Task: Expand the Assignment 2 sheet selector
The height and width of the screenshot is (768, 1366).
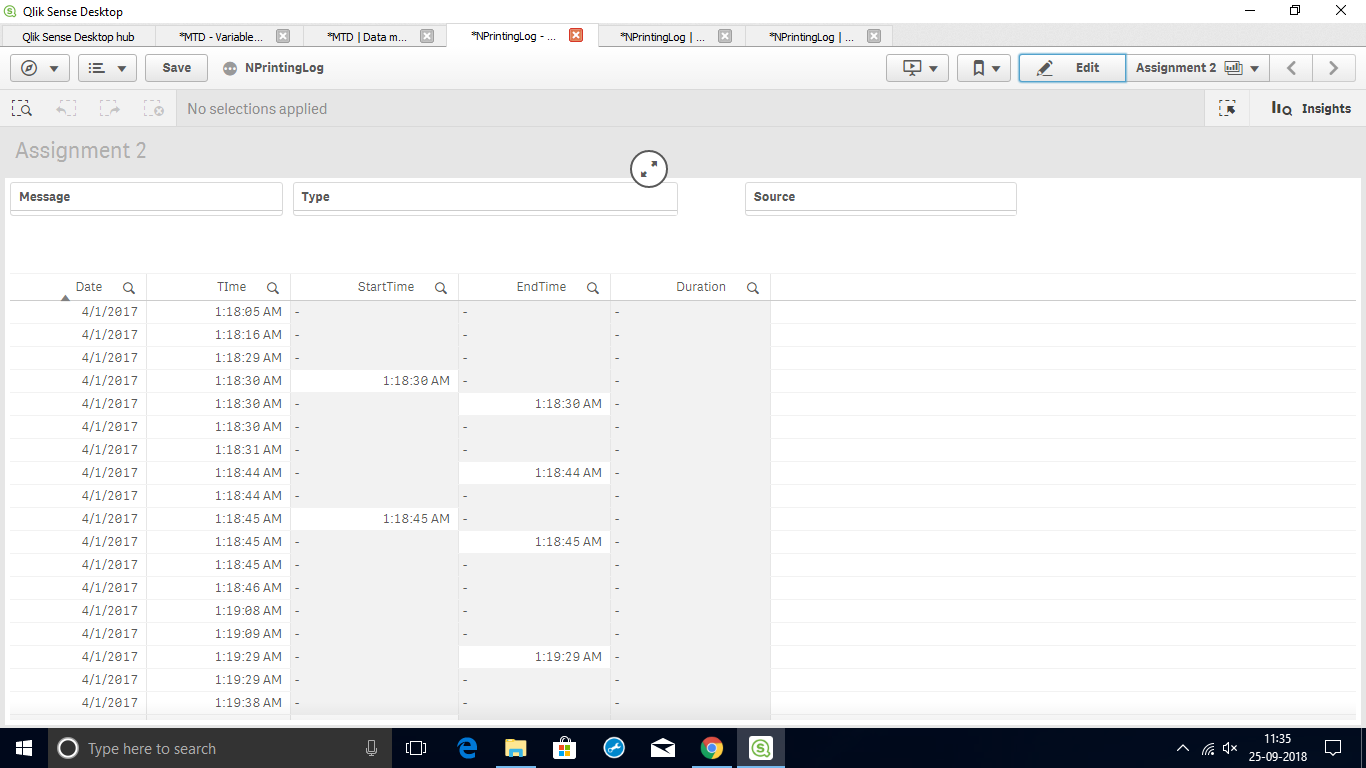Action: (1198, 68)
